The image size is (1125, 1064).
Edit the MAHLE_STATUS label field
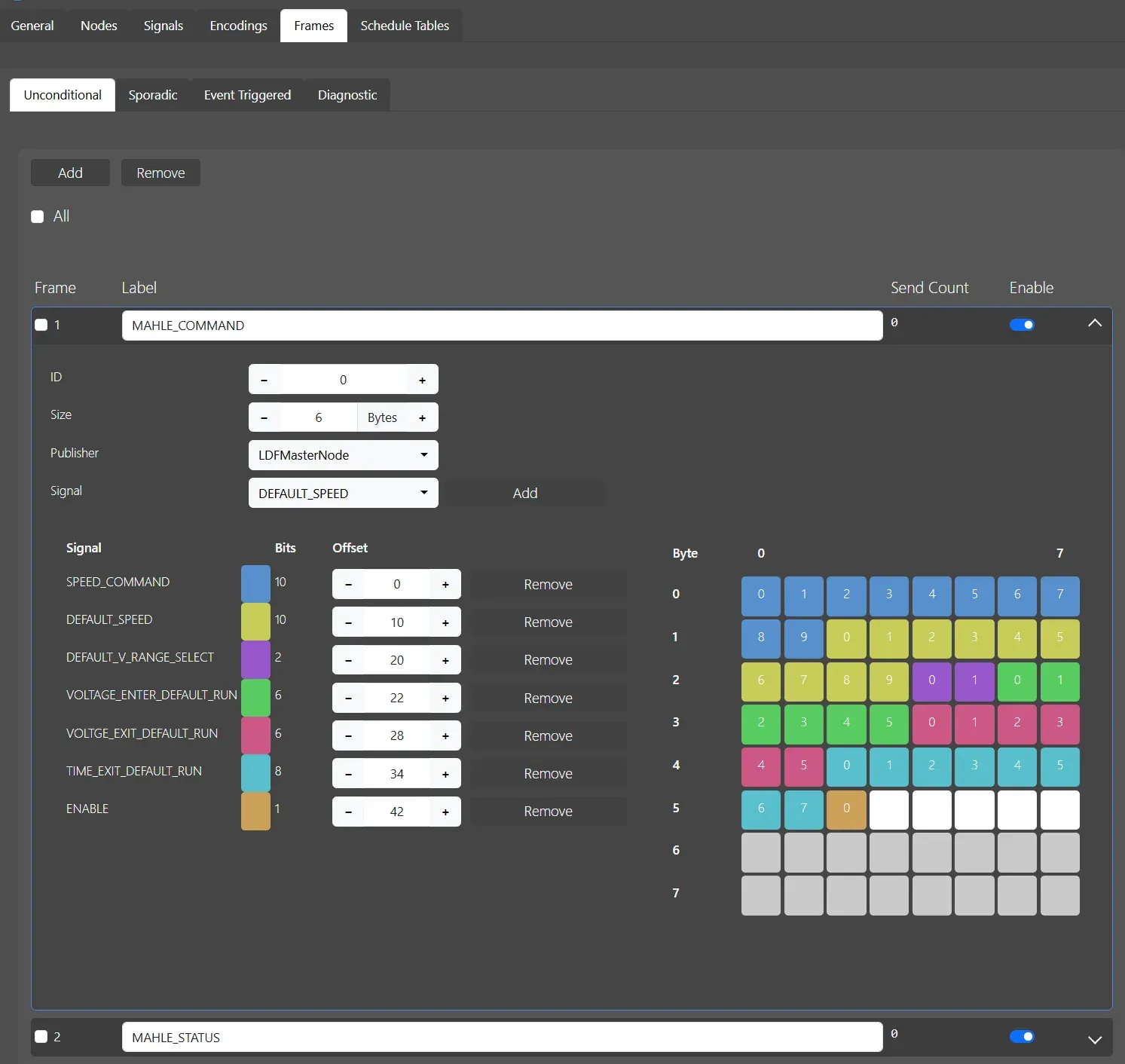[502, 1038]
